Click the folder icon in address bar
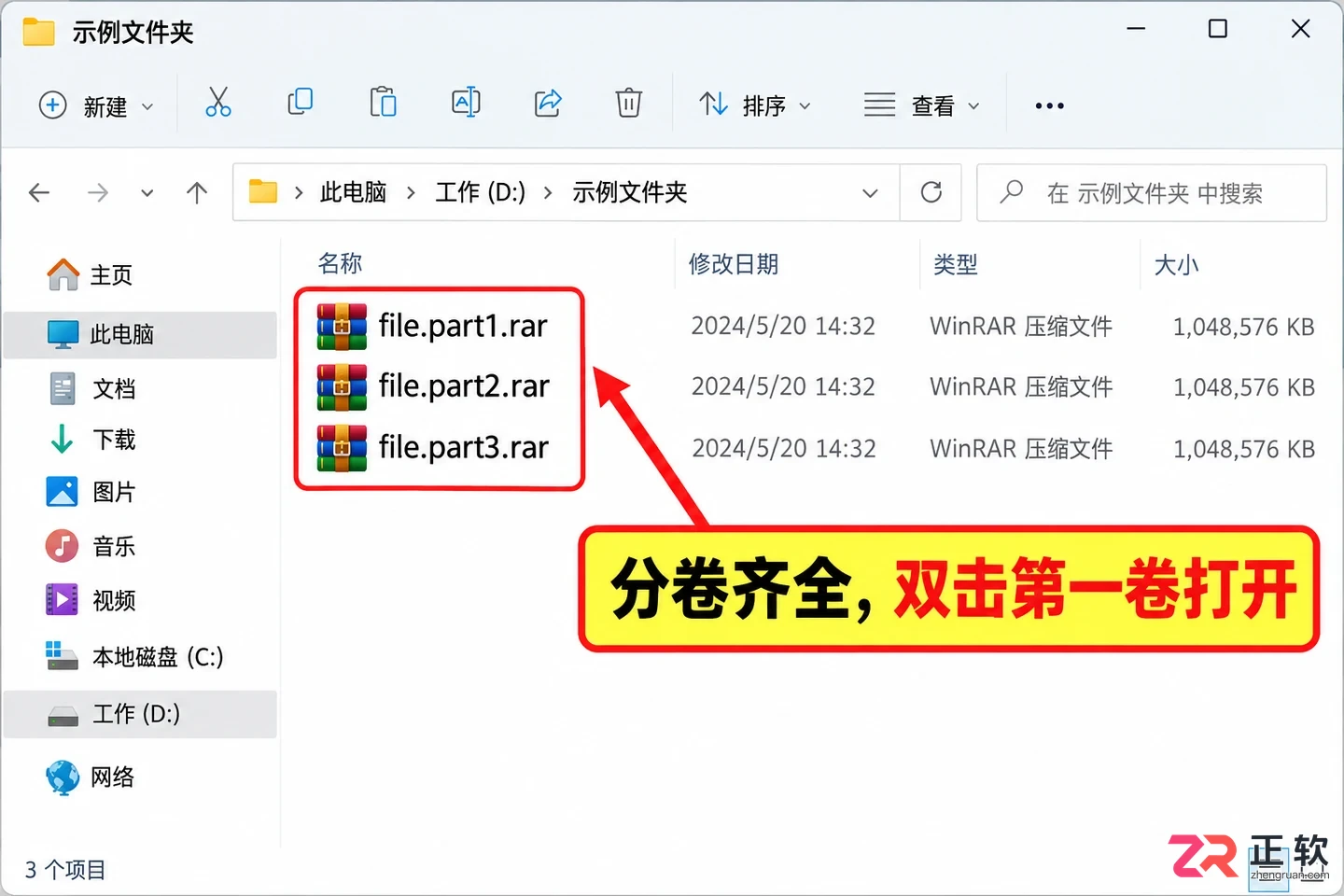The image size is (1344, 896). [x=263, y=192]
